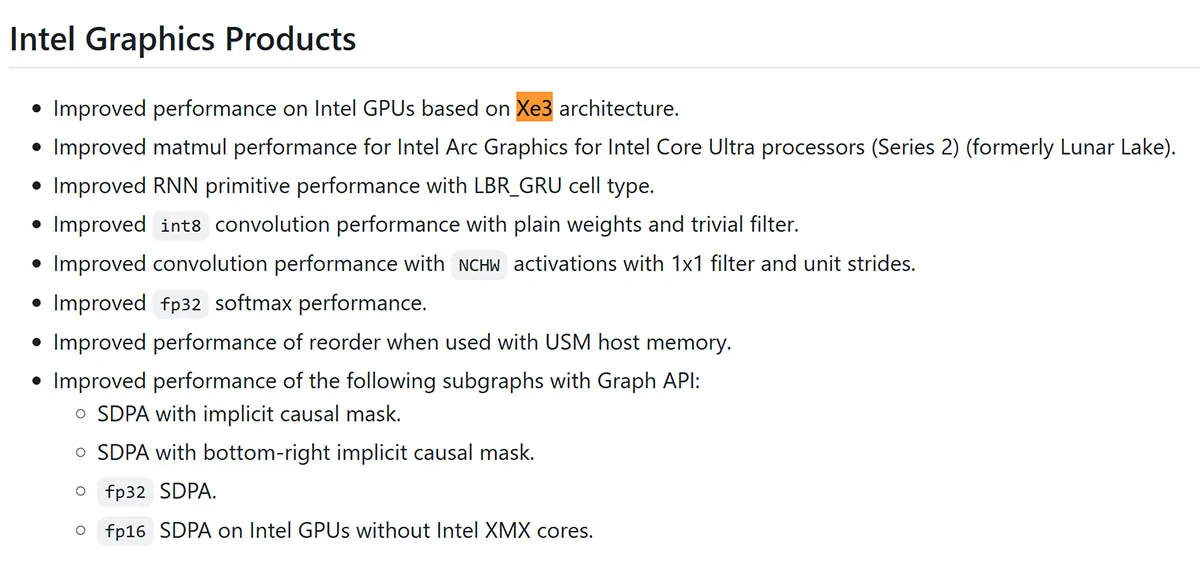Click the highlighted Xe3 text
This screenshot has height=562, width=1200.
click(535, 107)
